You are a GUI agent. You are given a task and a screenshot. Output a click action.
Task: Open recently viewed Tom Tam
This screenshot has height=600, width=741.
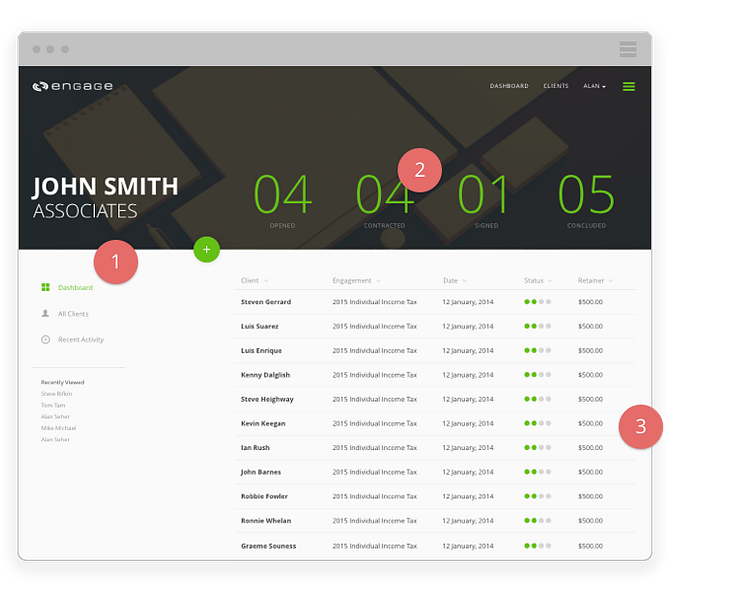(53, 405)
